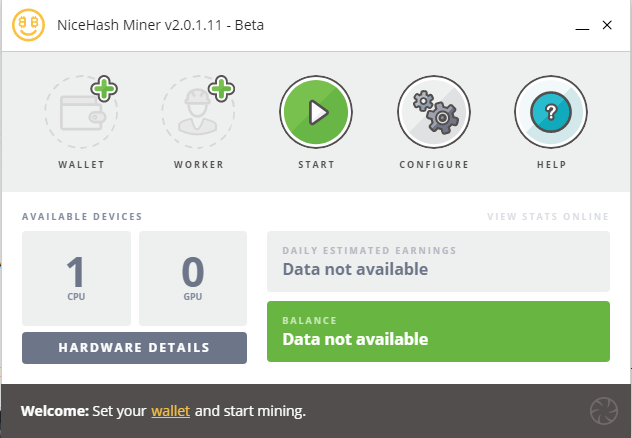
Task: Click the green Balance panel
Action: click(x=438, y=331)
